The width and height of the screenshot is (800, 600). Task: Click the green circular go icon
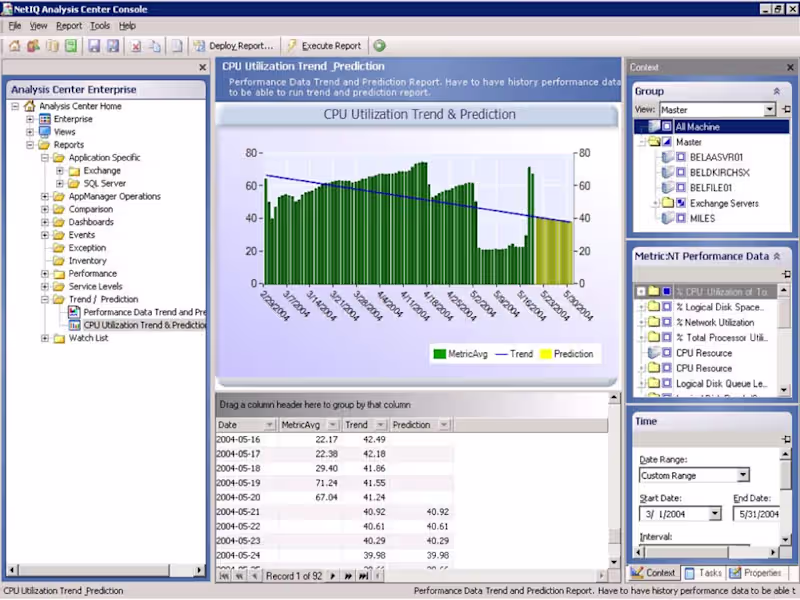coord(379,46)
